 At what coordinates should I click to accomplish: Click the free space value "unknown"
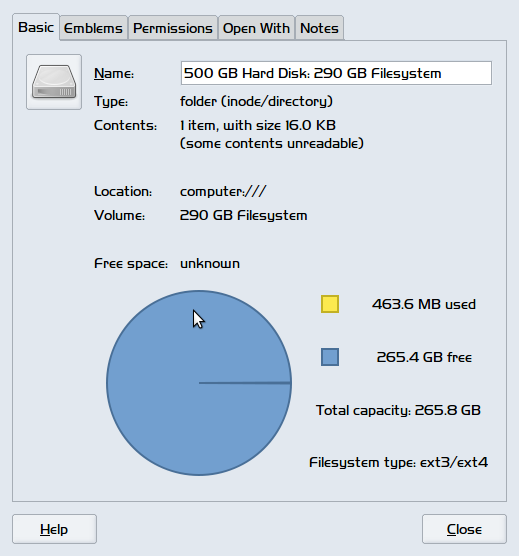click(210, 263)
